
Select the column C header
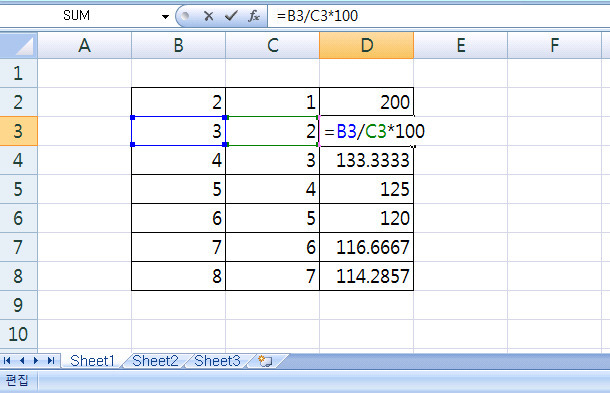273,46
